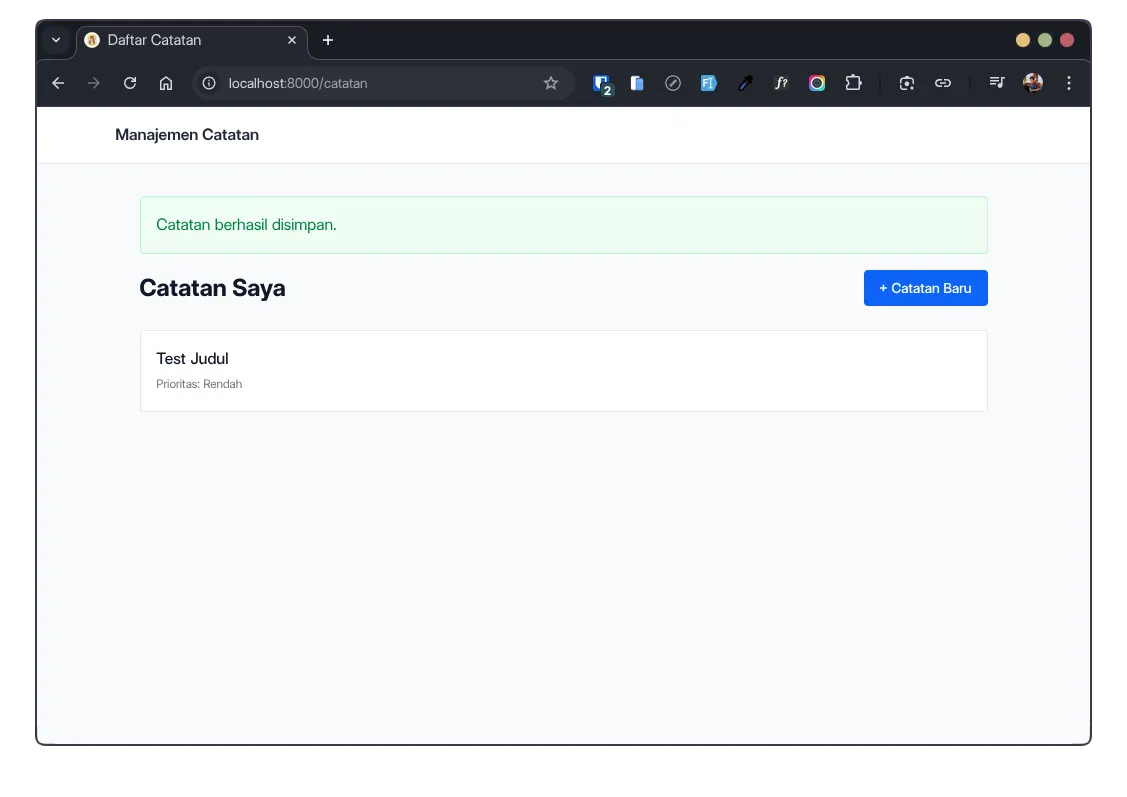
Task: Click the Bitwarden extension icon
Action: (601, 84)
